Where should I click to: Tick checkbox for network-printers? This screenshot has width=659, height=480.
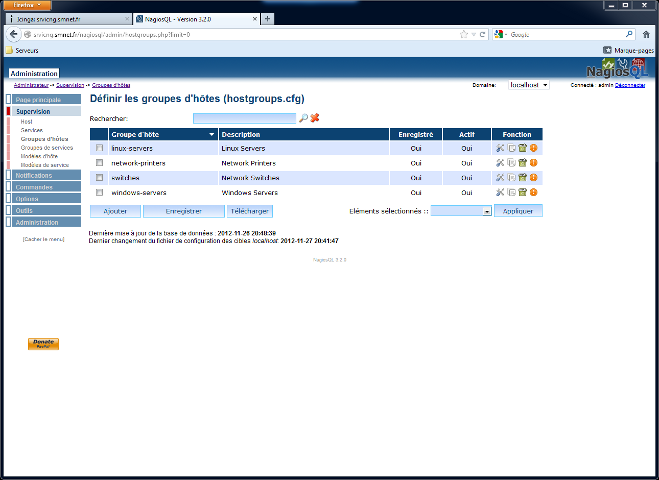click(x=99, y=163)
